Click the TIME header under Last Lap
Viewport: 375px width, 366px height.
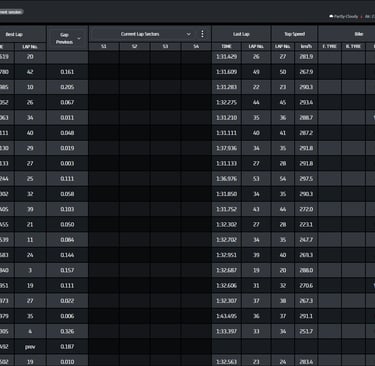pos(227,46)
